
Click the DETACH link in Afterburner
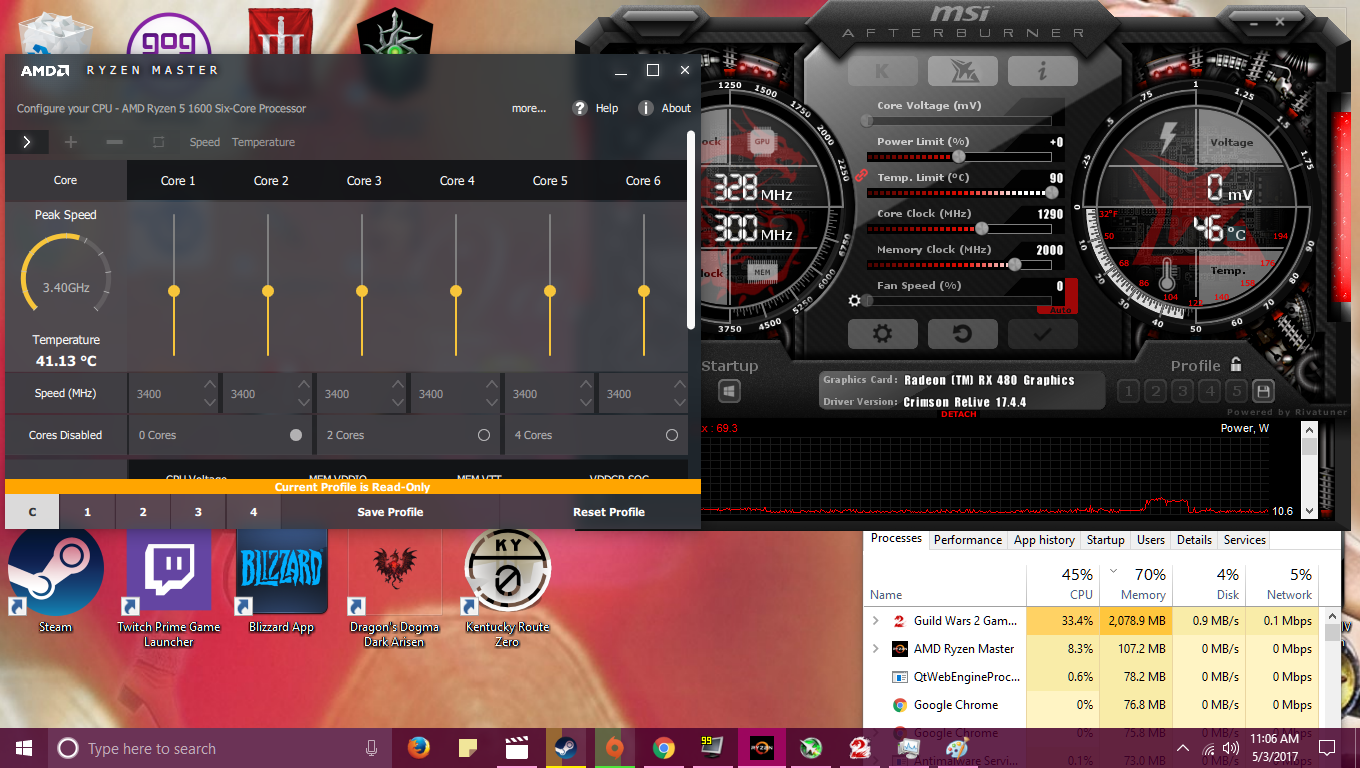(958, 414)
